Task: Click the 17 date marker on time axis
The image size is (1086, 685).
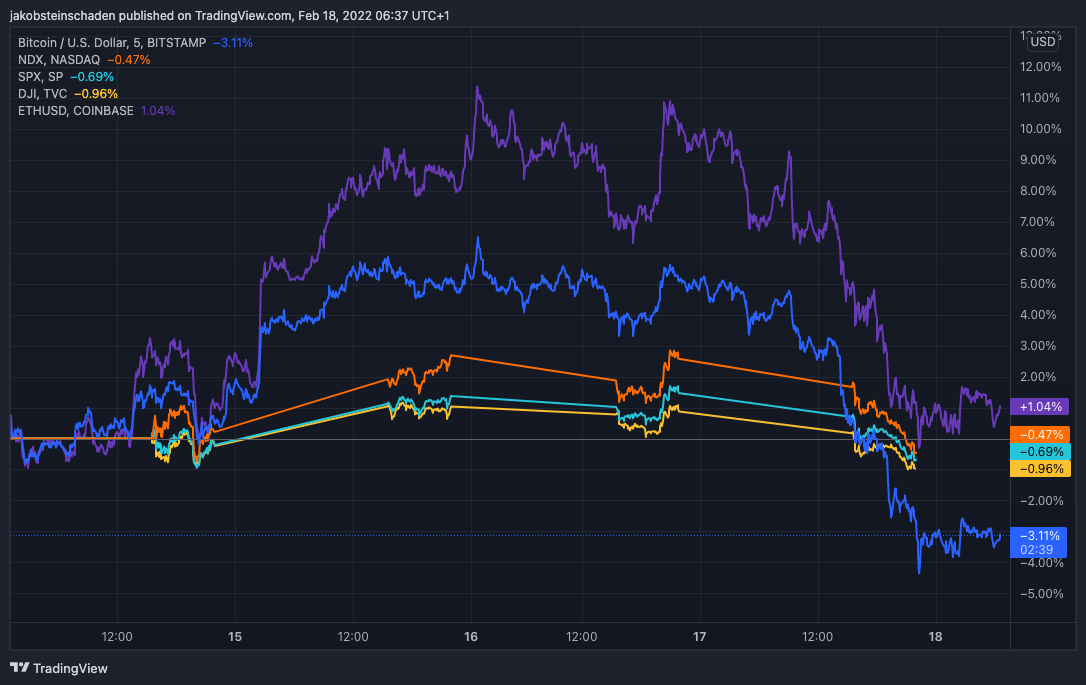Action: coord(700,637)
